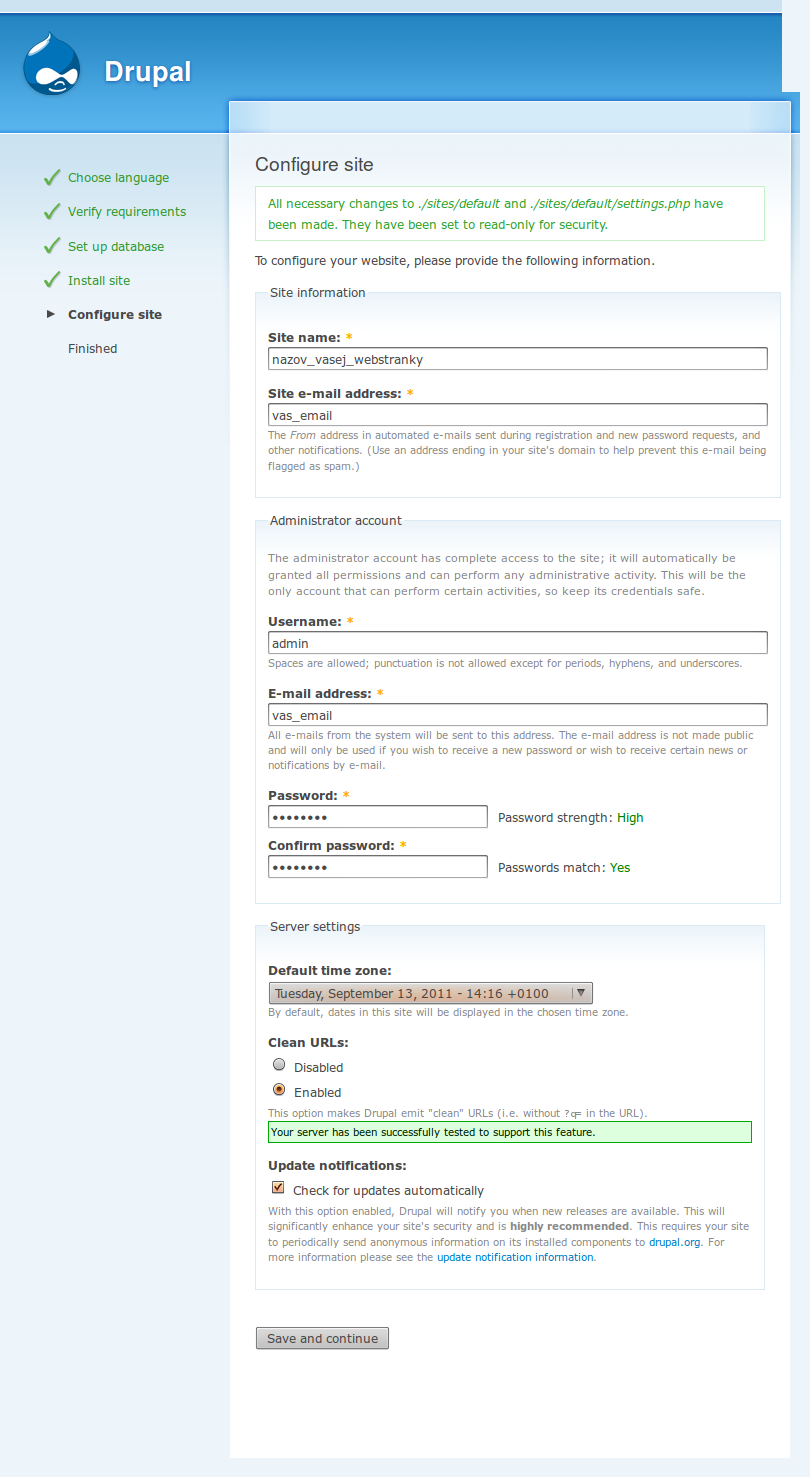This screenshot has height=1477, width=810.
Task: Focus the Confirm password field
Action: [378, 867]
